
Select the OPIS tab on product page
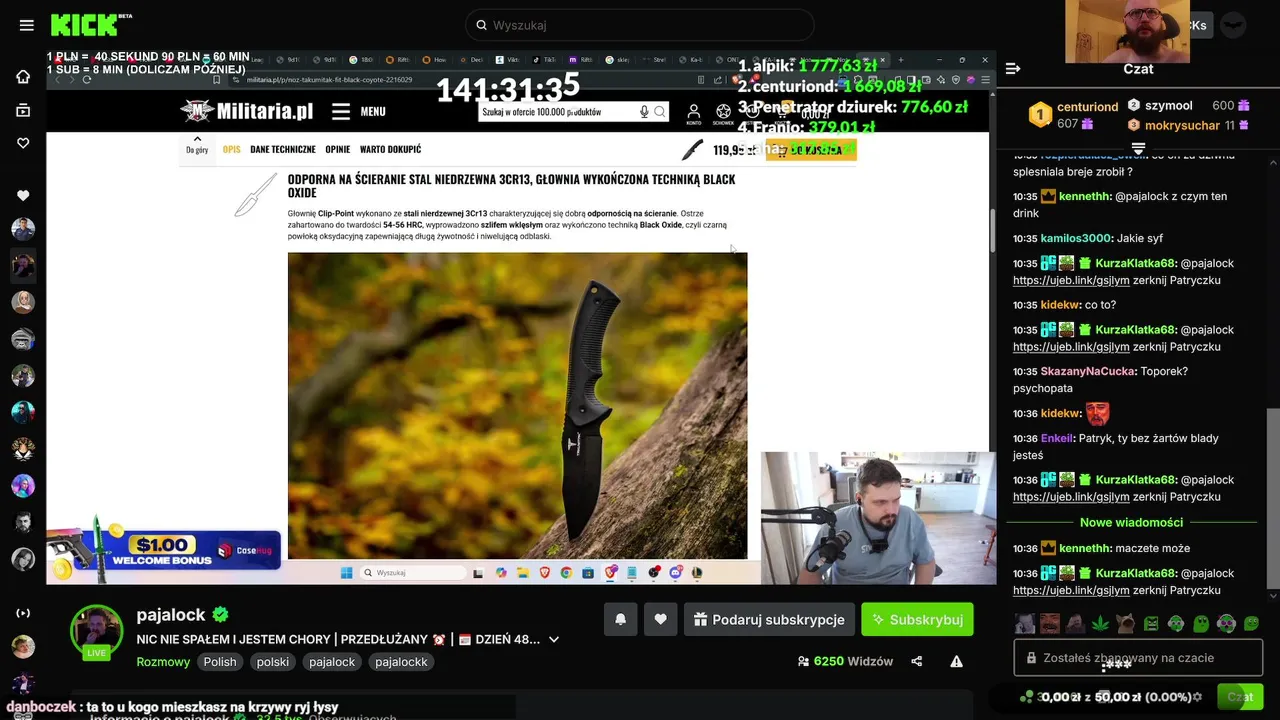(231, 149)
